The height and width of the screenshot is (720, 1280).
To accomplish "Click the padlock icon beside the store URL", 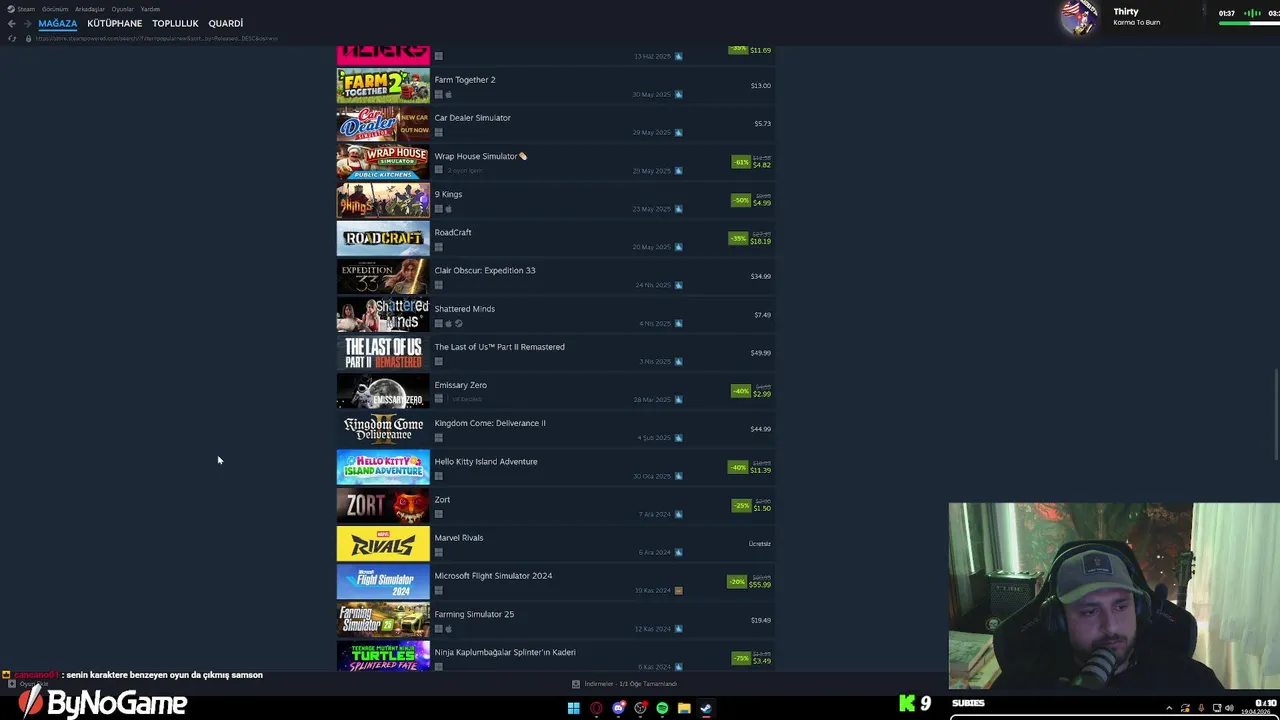I will coord(28,38).
